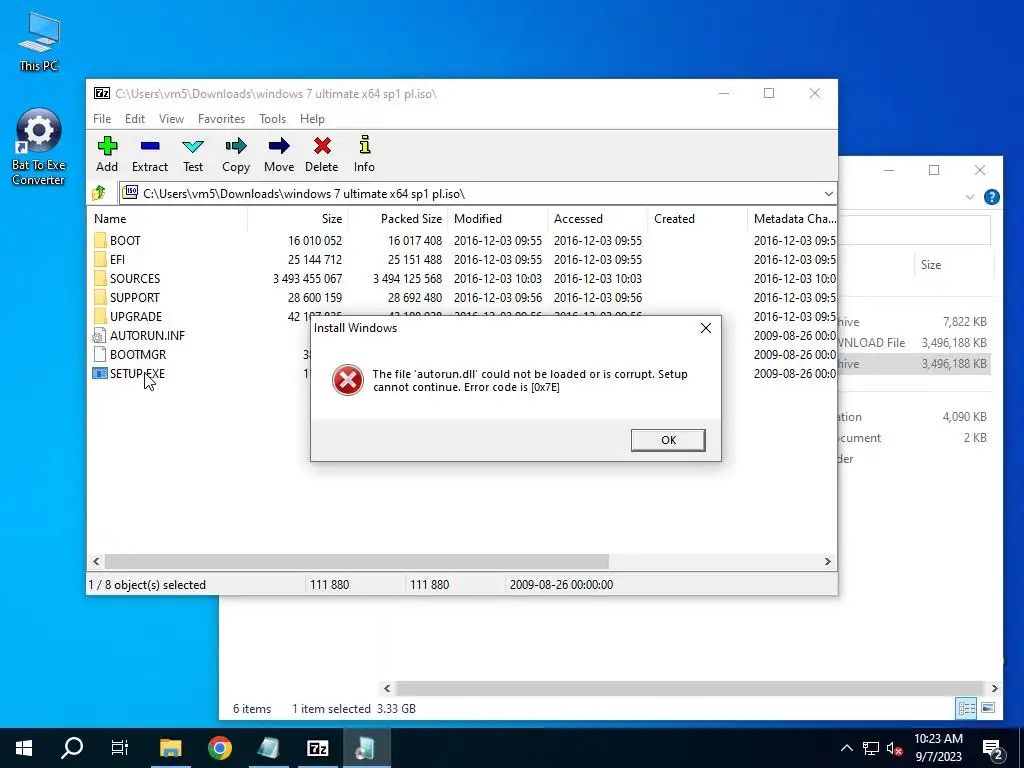Viewport: 1024px width, 768px height.
Task: Open File Explorer from taskbar
Action: (x=170, y=748)
